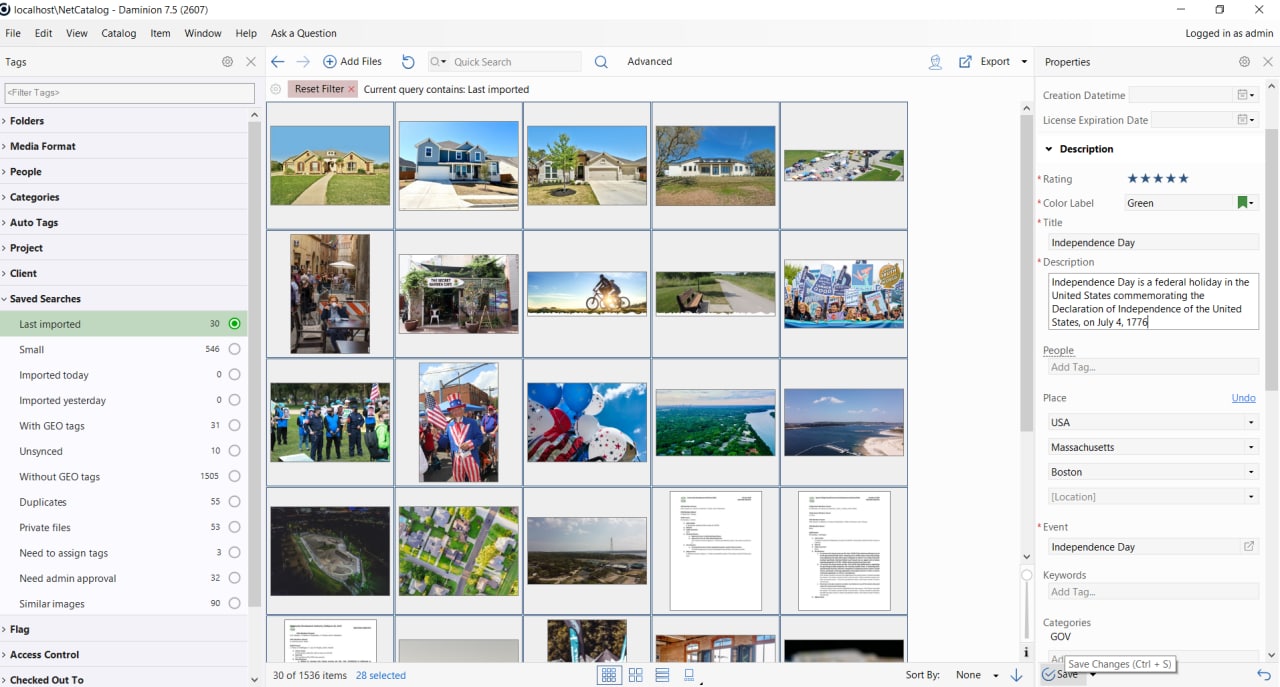Screen dimensions: 1280x687
Task: Open the Event link icon next to Independence Day
Action: [1249, 547]
